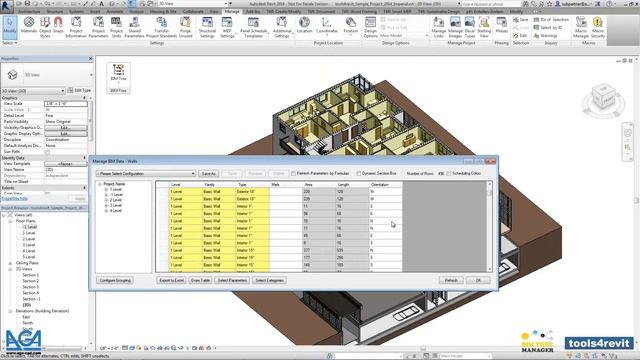
Task: Click the ViewCube in the 3D view
Action: (603, 97)
